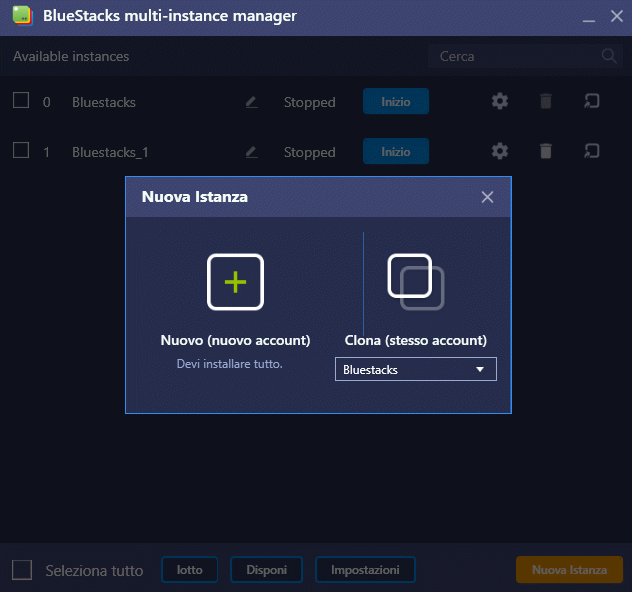The height and width of the screenshot is (592, 632).
Task: Delete the Bluestacks instance via trash icon
Action: point(546,101)
